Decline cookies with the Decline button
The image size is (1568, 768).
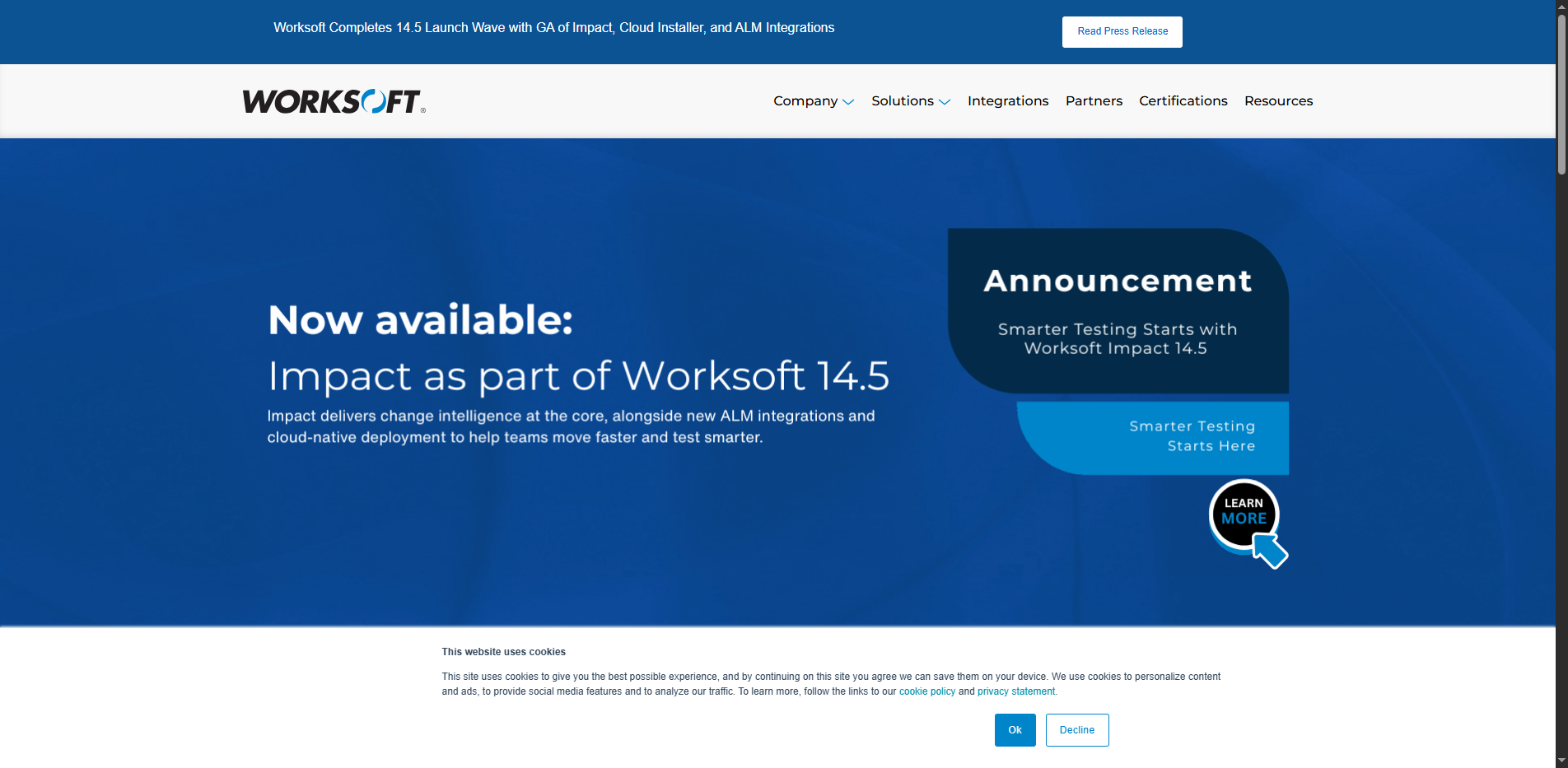coord(1077,730)
